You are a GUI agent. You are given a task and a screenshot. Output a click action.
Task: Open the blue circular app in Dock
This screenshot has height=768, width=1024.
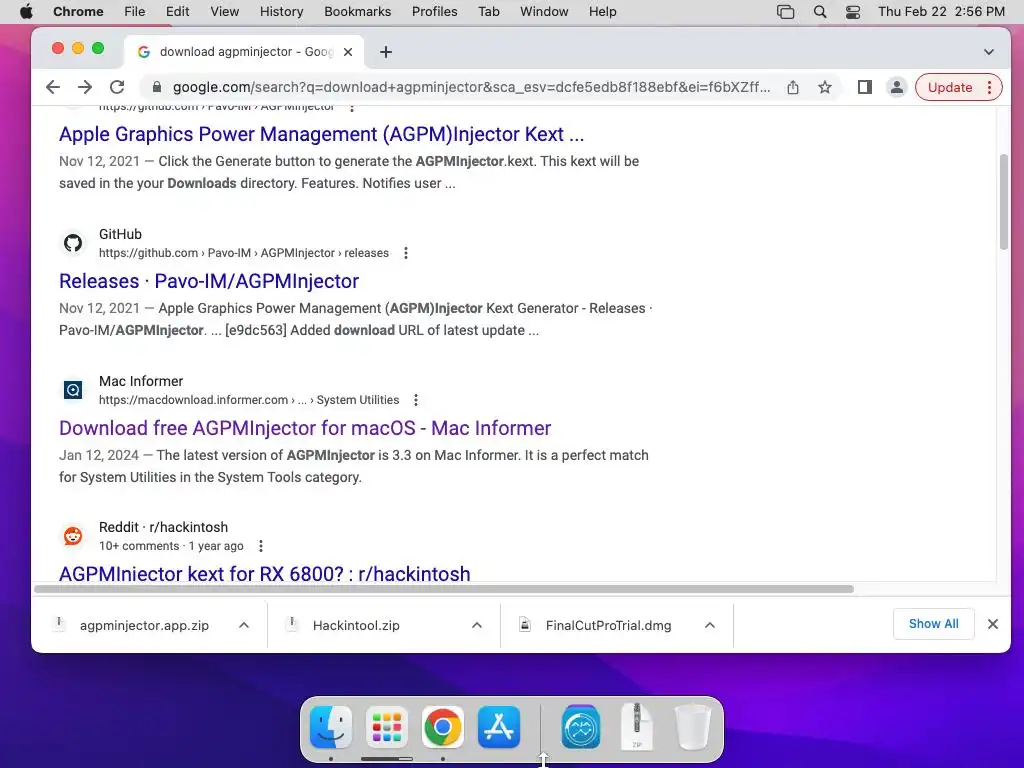click(x=581, y=727)
